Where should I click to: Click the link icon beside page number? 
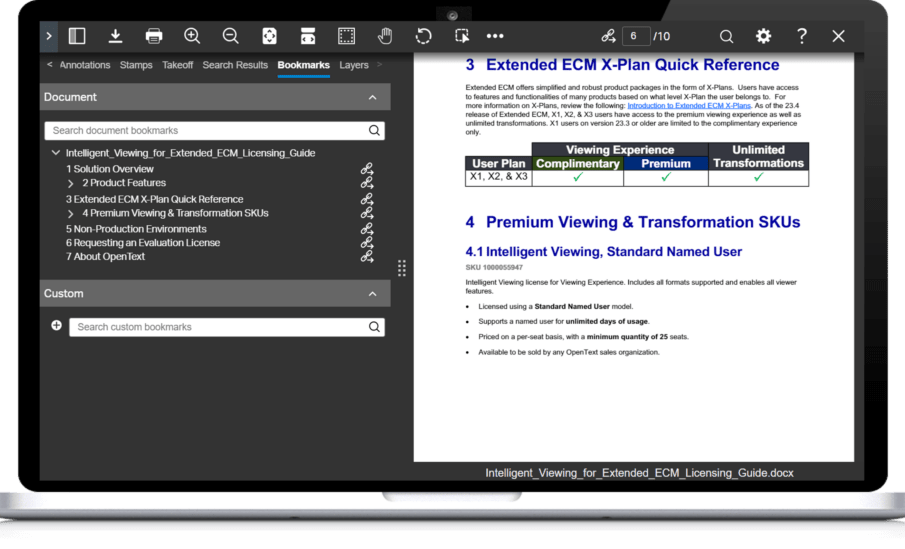(608, 36)
